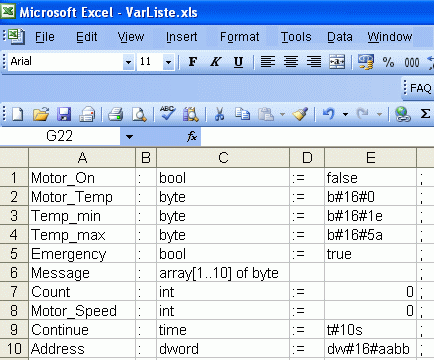Apply the 000 thousands separator style
The height and width of the screenshot is (360, 434).
[412, 63]
